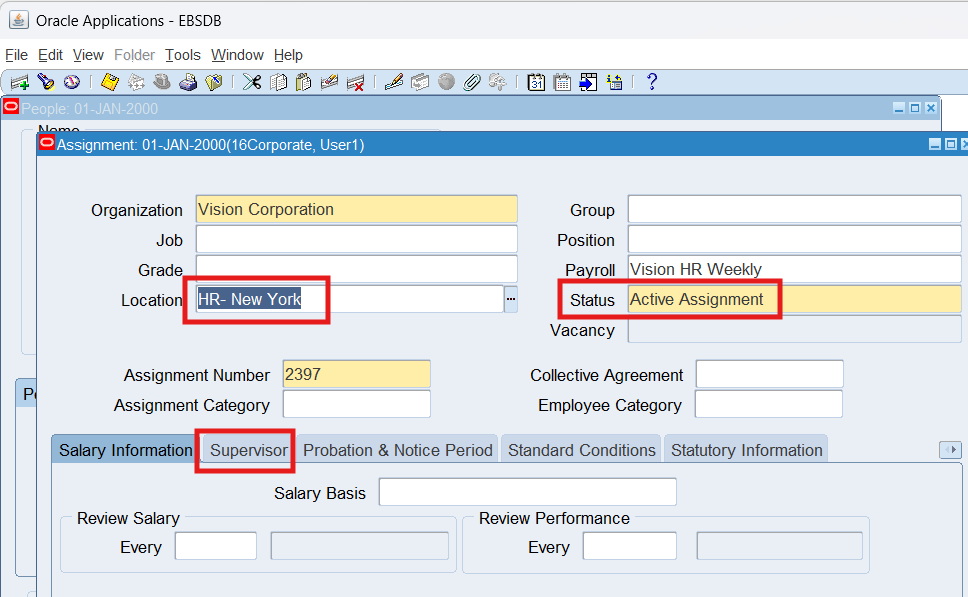Open Attachments with the paperclip icon
968x597 pixels.
pyautogui.click(x=472, y=82)
